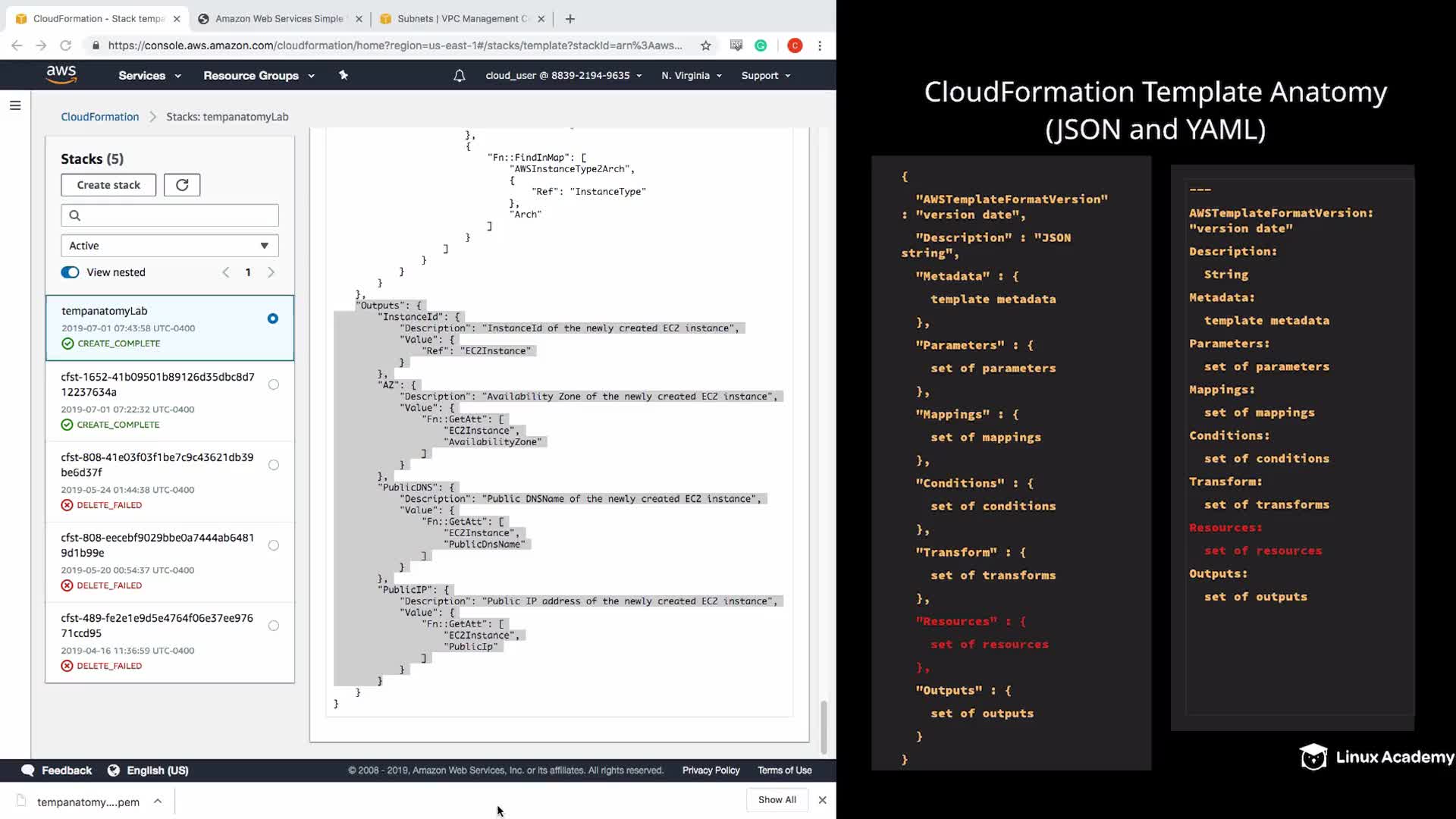The height and width of the screenshot is (819, 1456).
Task: Open the AWS notifications bell
Action: click(459, 76)
